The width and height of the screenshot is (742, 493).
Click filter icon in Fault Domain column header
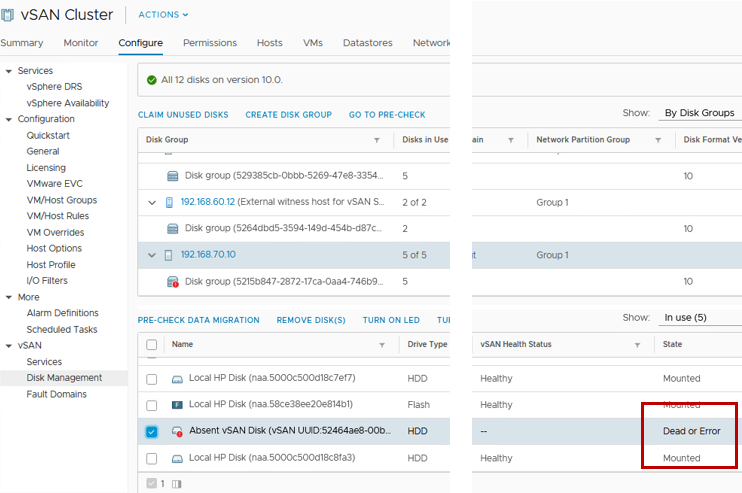511,140
